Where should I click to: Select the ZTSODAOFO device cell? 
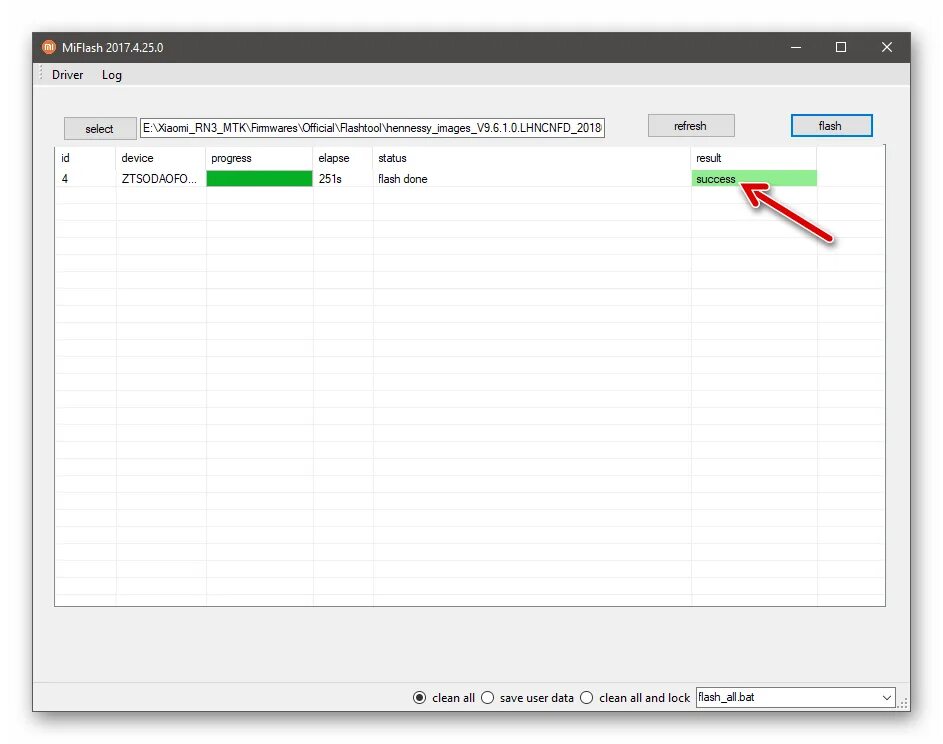[x=160, y=179]
